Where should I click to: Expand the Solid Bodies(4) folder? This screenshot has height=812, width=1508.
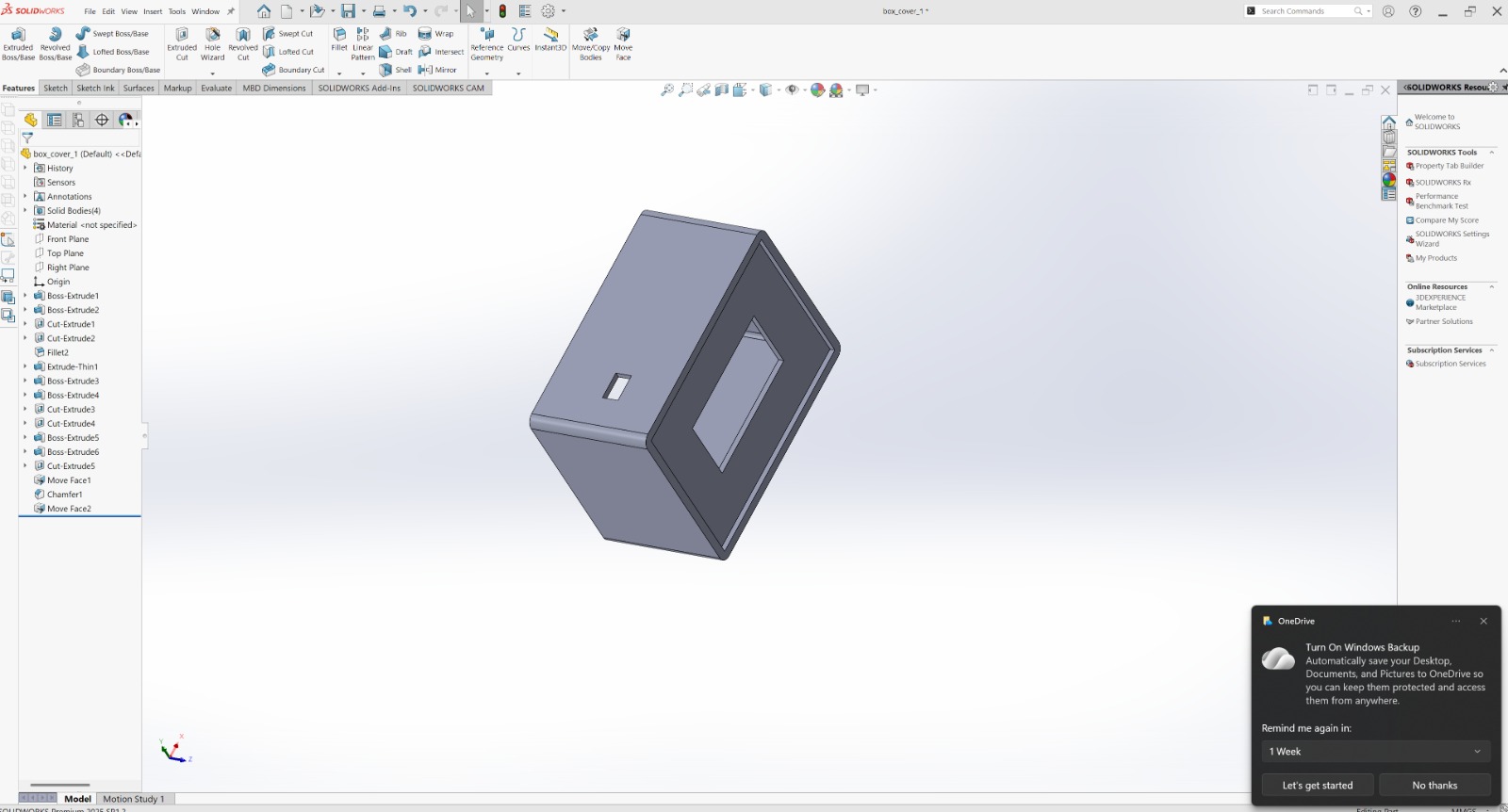[x=25, y=211]
